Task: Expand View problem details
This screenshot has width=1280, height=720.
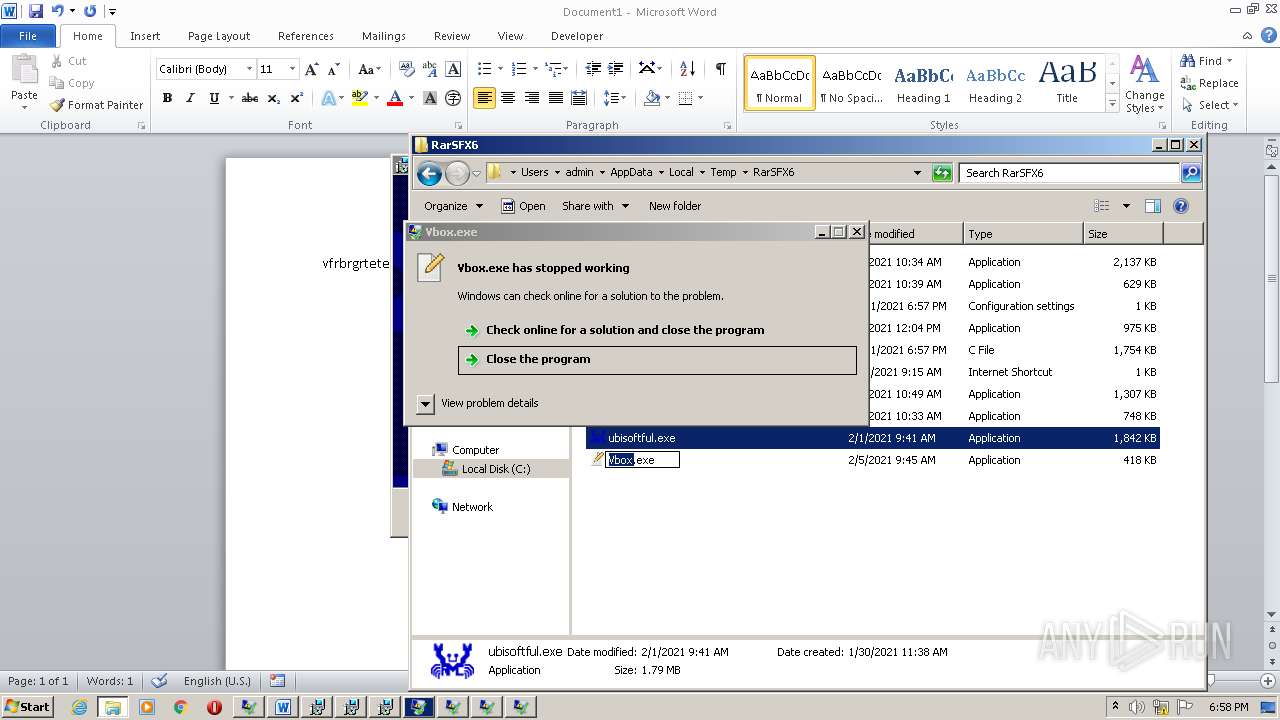Action: pos(425,403)
